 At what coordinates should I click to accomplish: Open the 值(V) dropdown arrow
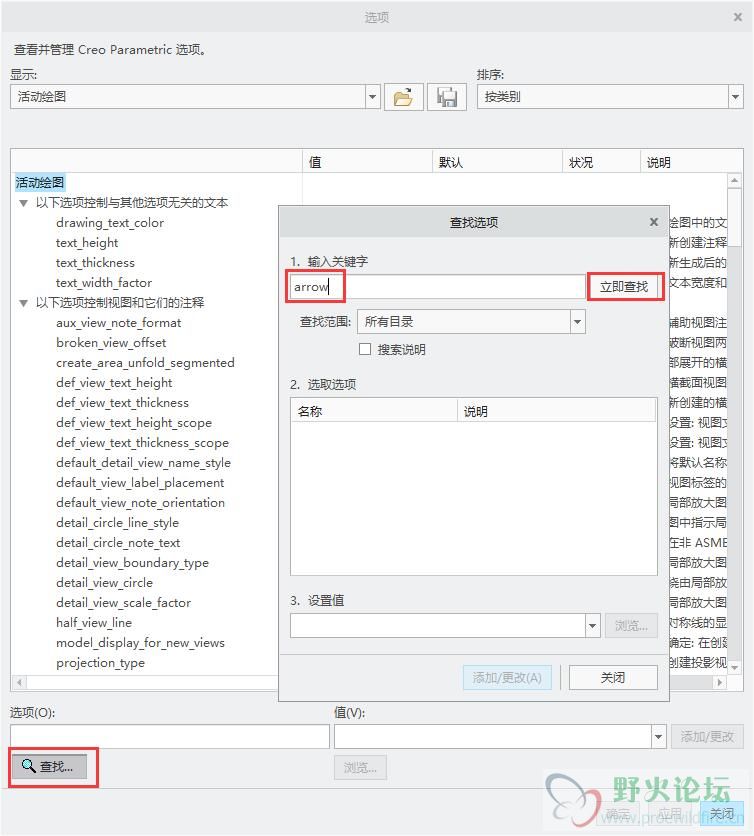[x=658, y=737]
